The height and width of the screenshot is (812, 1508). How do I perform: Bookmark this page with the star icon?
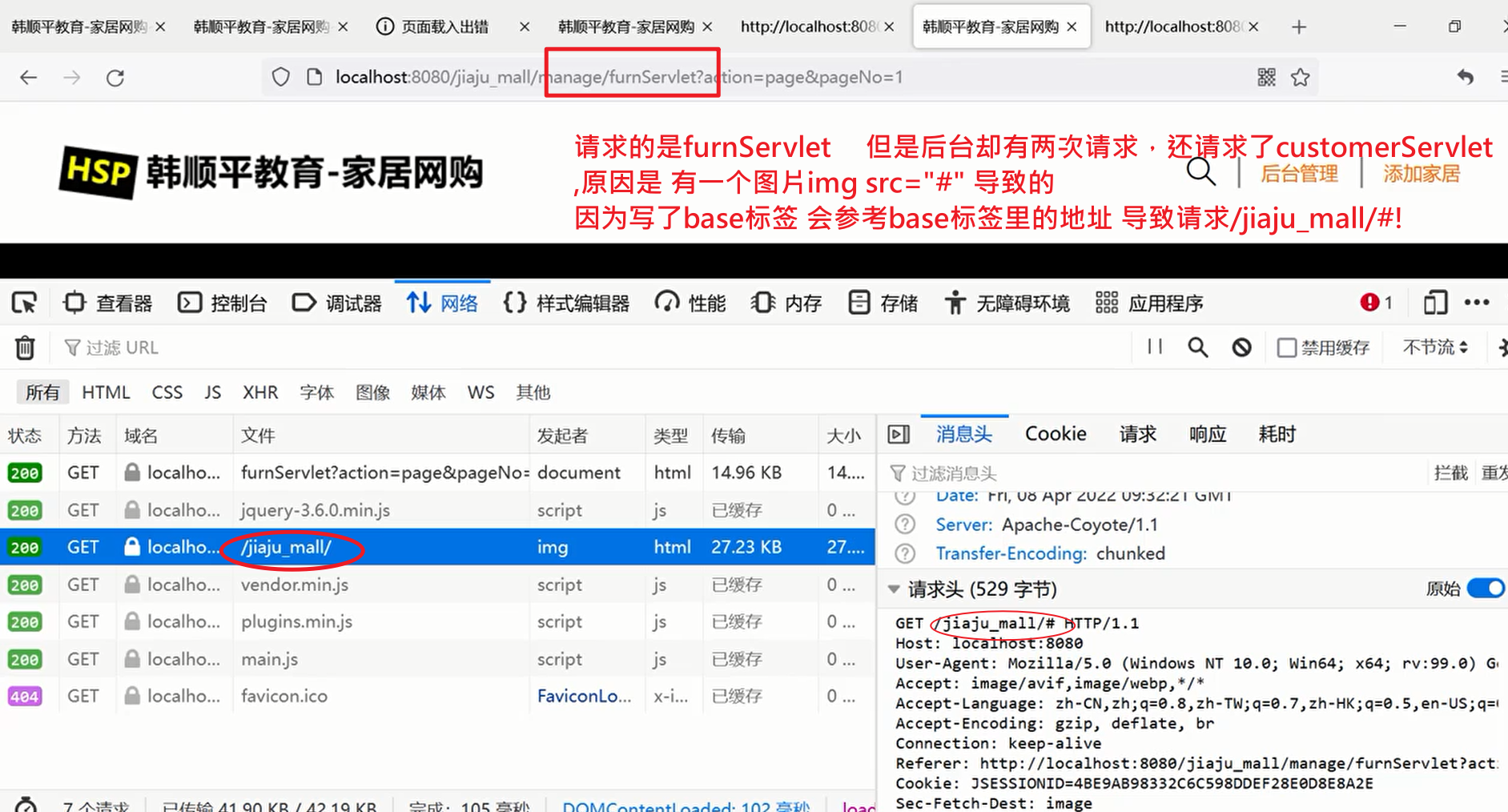(x=1300, y=77)
